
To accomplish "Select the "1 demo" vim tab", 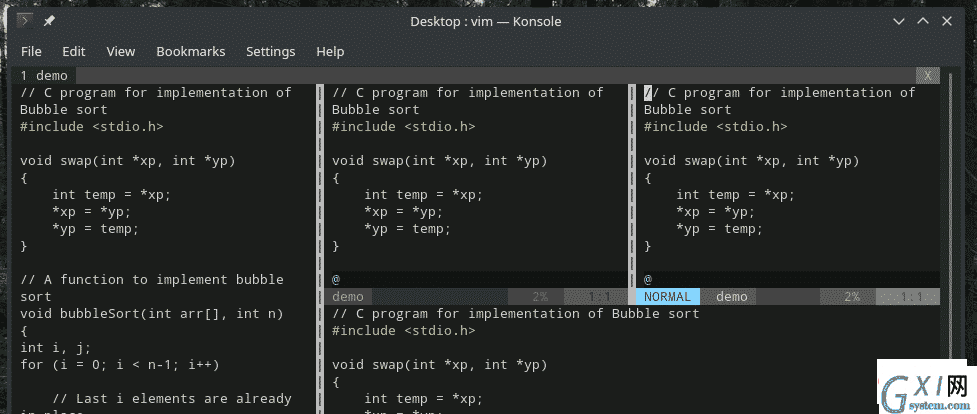I will point(44,76).
